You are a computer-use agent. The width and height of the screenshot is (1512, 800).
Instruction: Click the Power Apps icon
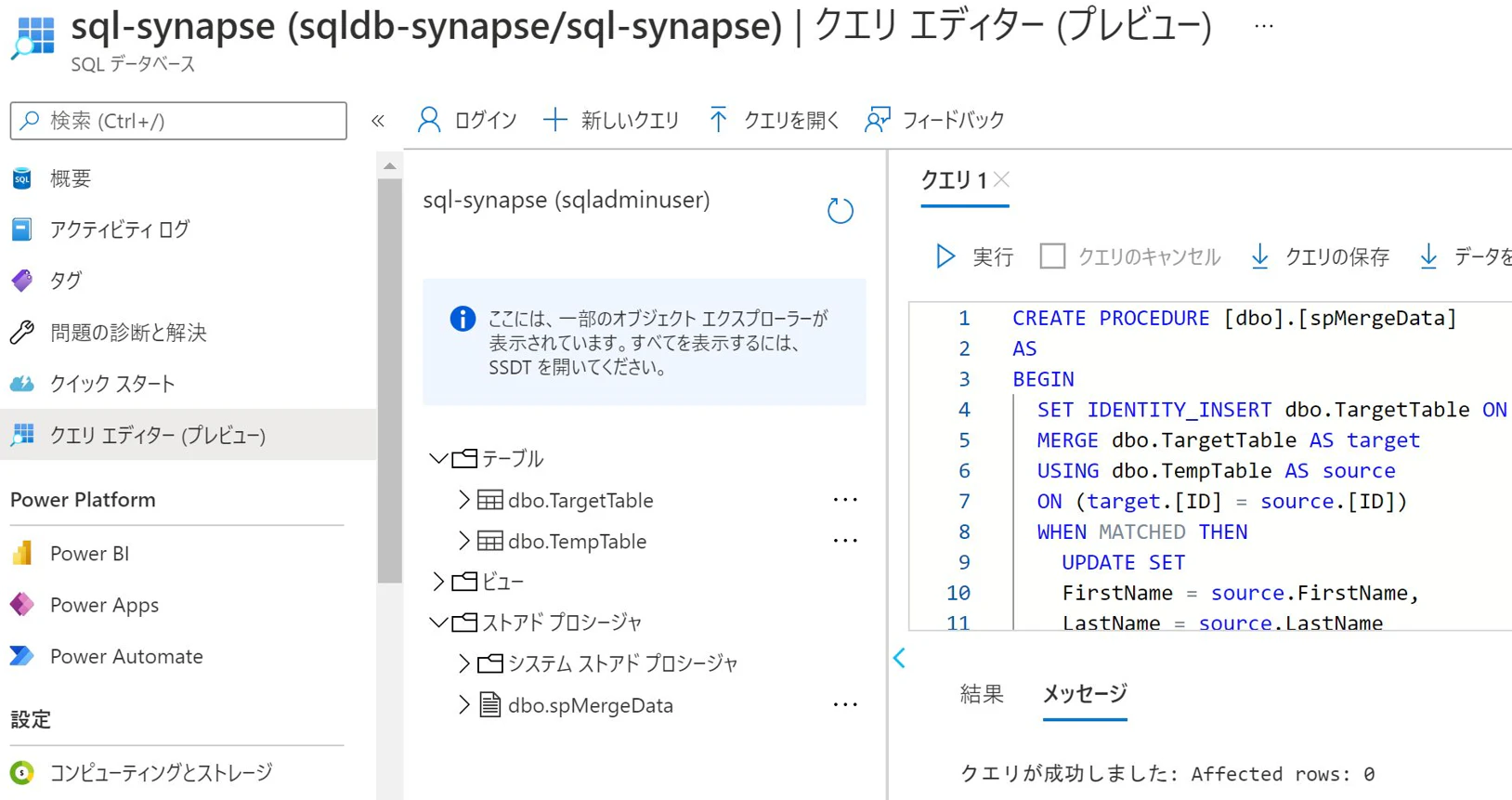[x=22, y=605]
